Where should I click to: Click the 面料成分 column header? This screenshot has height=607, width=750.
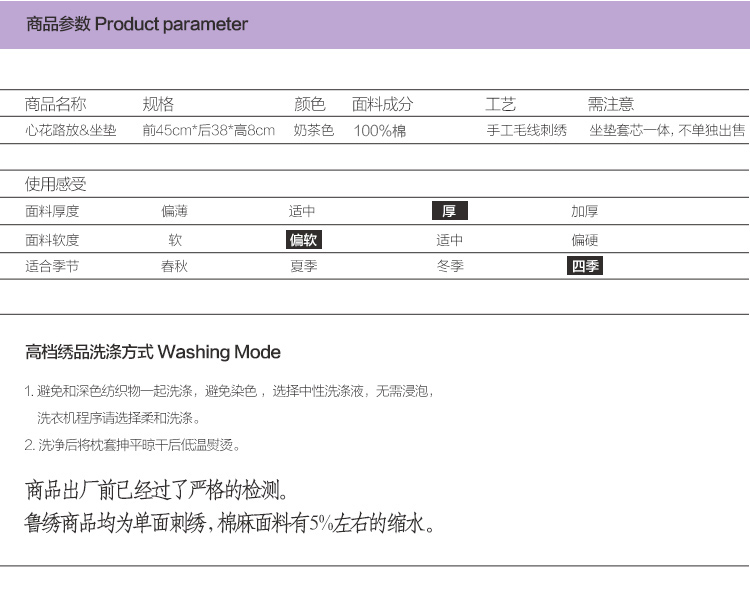382,104
